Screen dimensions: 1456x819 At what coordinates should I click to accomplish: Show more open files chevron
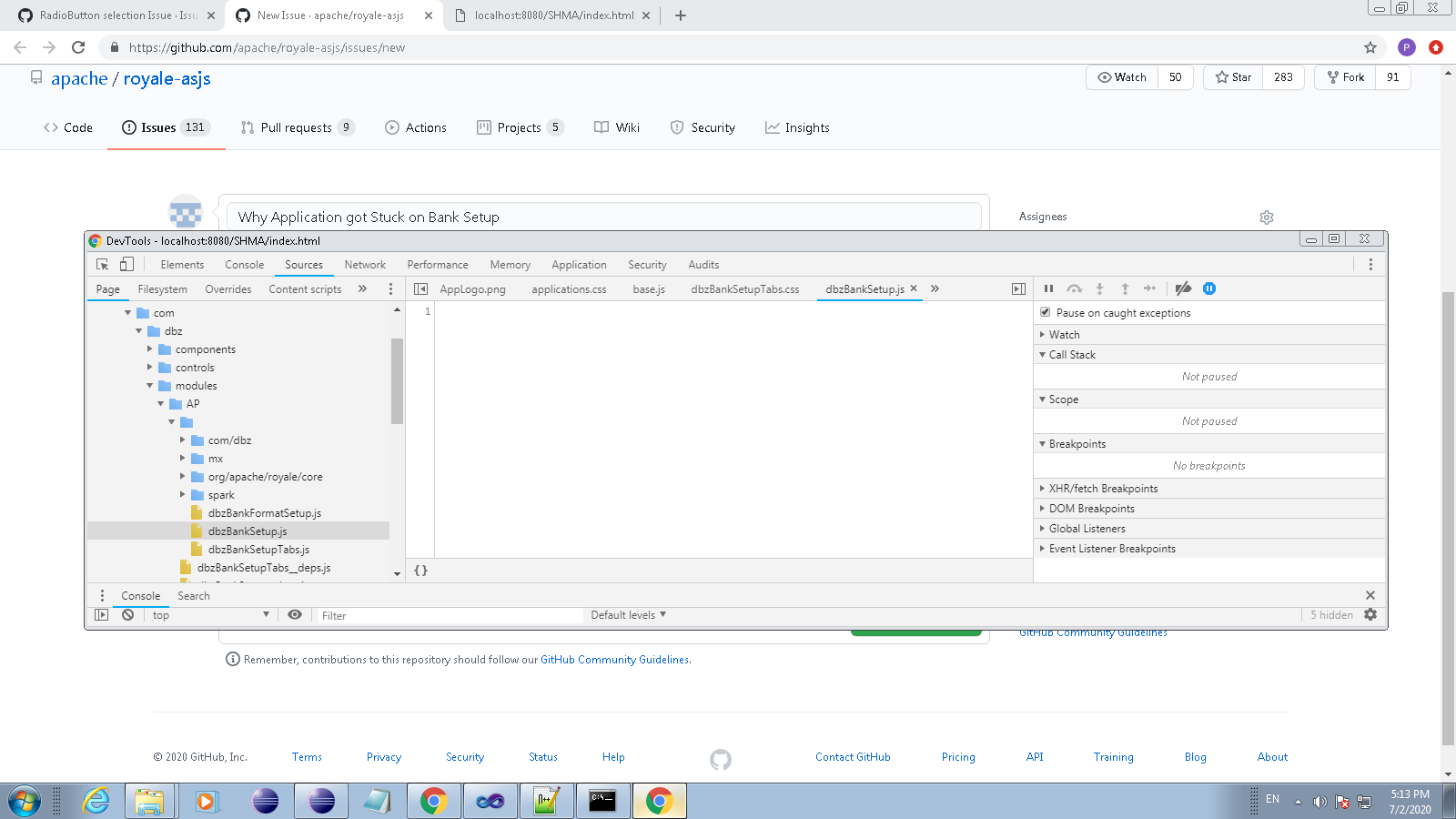click(x=935, y=289)
